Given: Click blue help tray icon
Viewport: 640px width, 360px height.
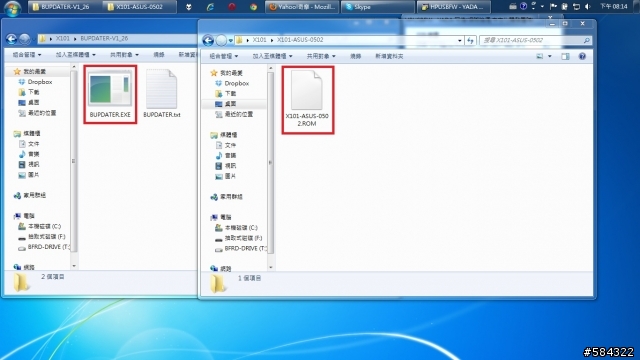Looking at the screenshot, I should click(x=523, y=6).
